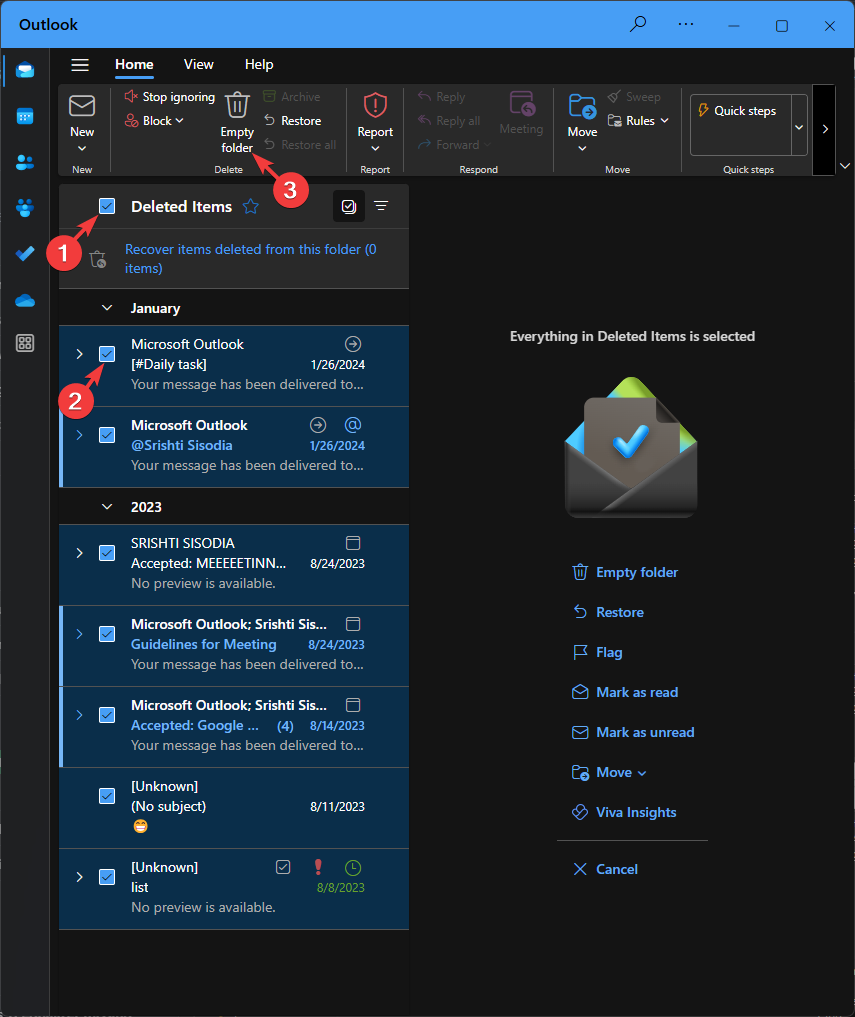
Task: Click Restore in the Delete group
Action: point(293,121)
